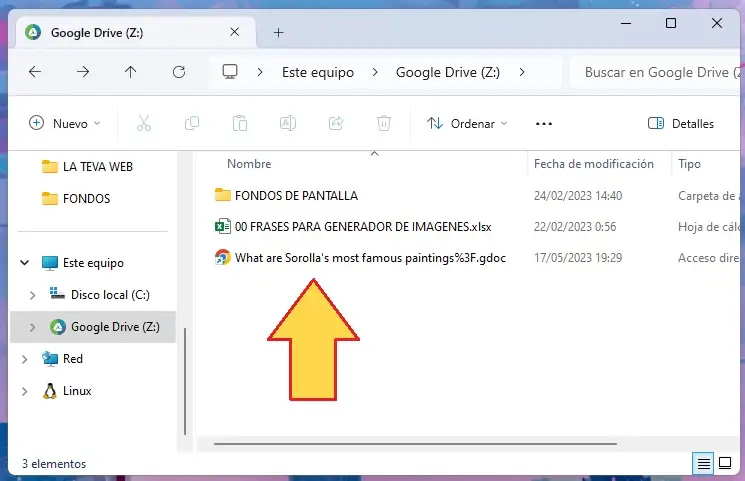Go forward with the right arrow

click(x=83, y=72)
